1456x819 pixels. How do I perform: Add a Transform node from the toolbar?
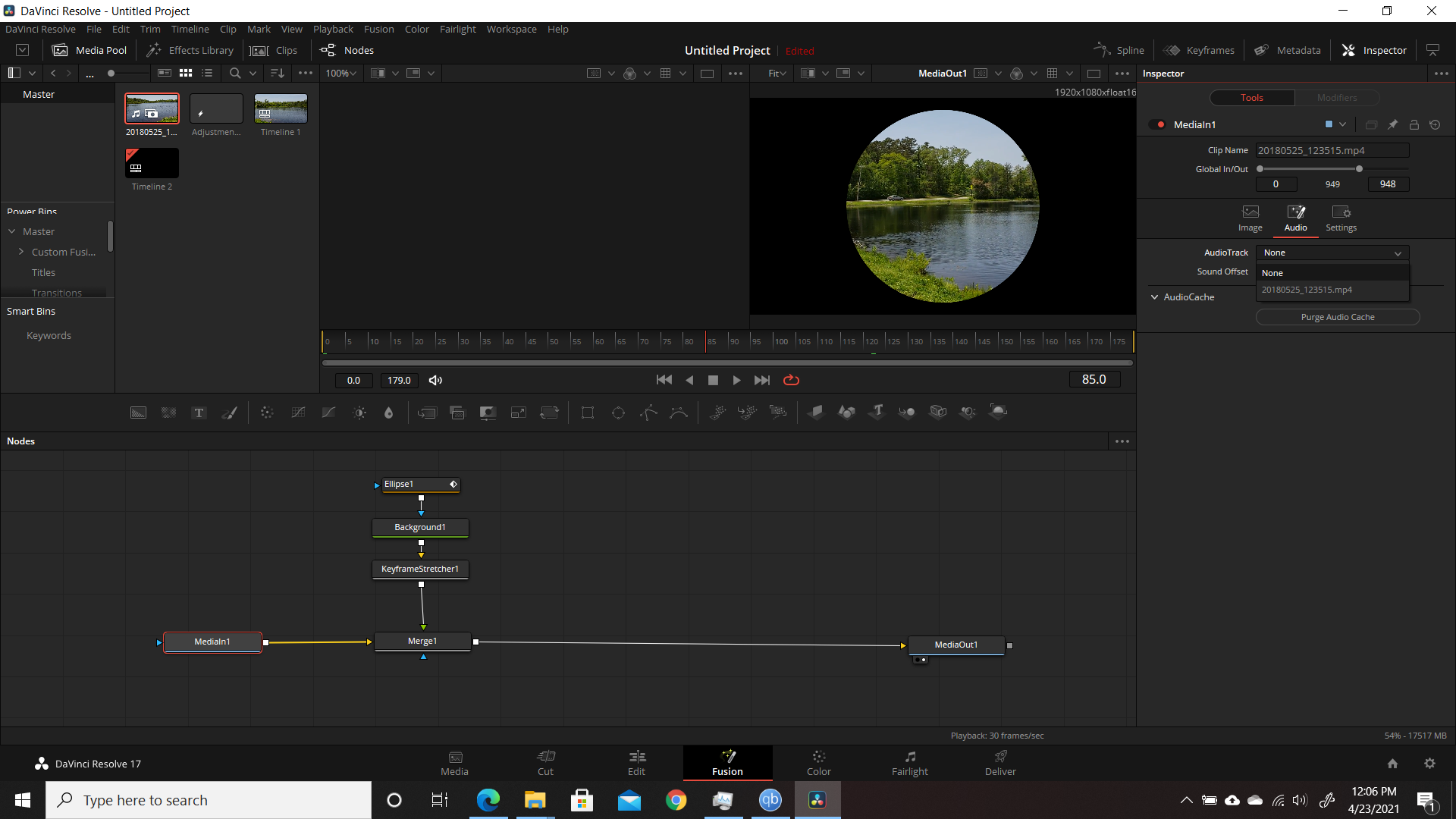549,413
